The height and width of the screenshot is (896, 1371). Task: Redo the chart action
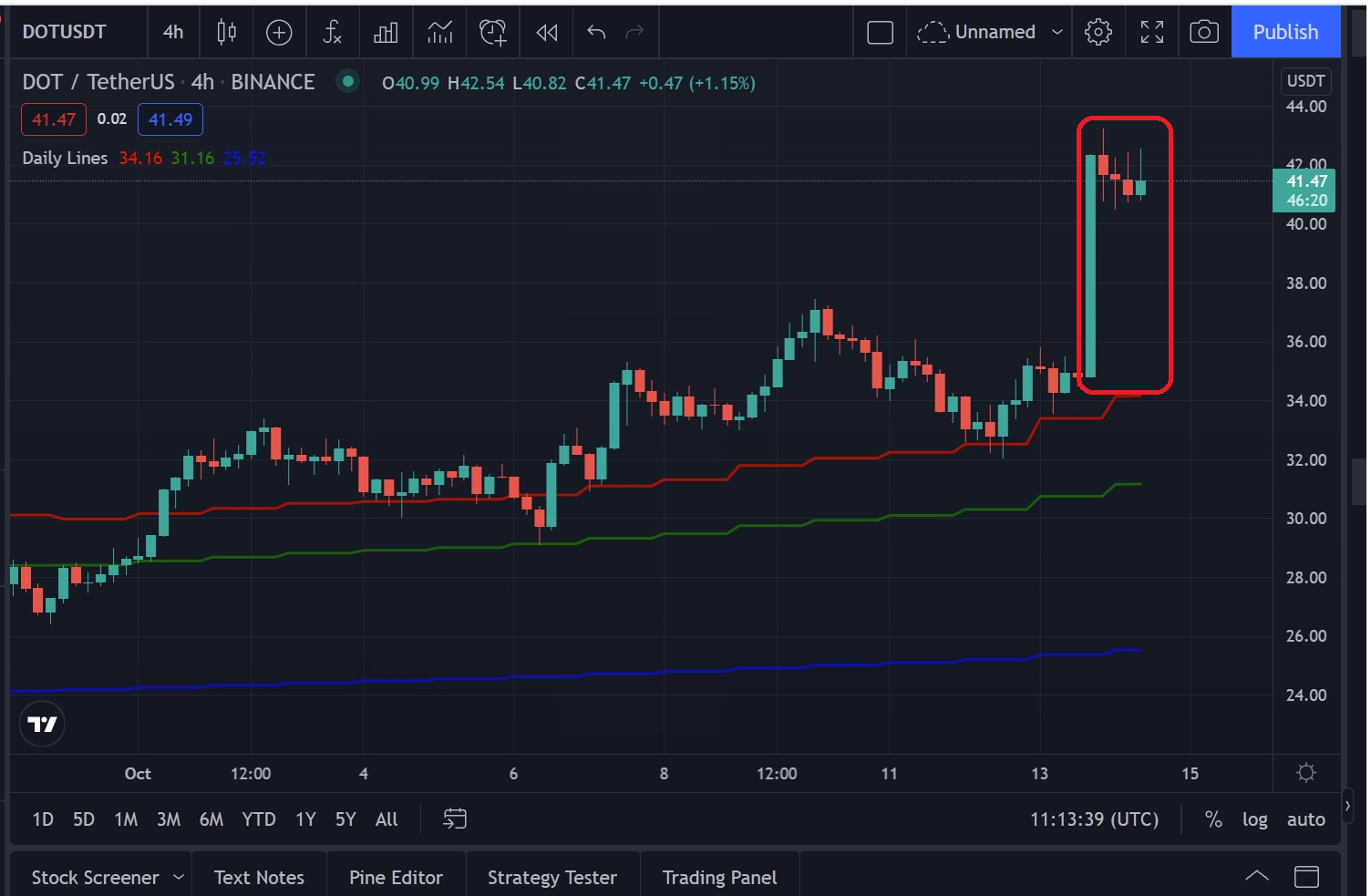click(634, 33)
